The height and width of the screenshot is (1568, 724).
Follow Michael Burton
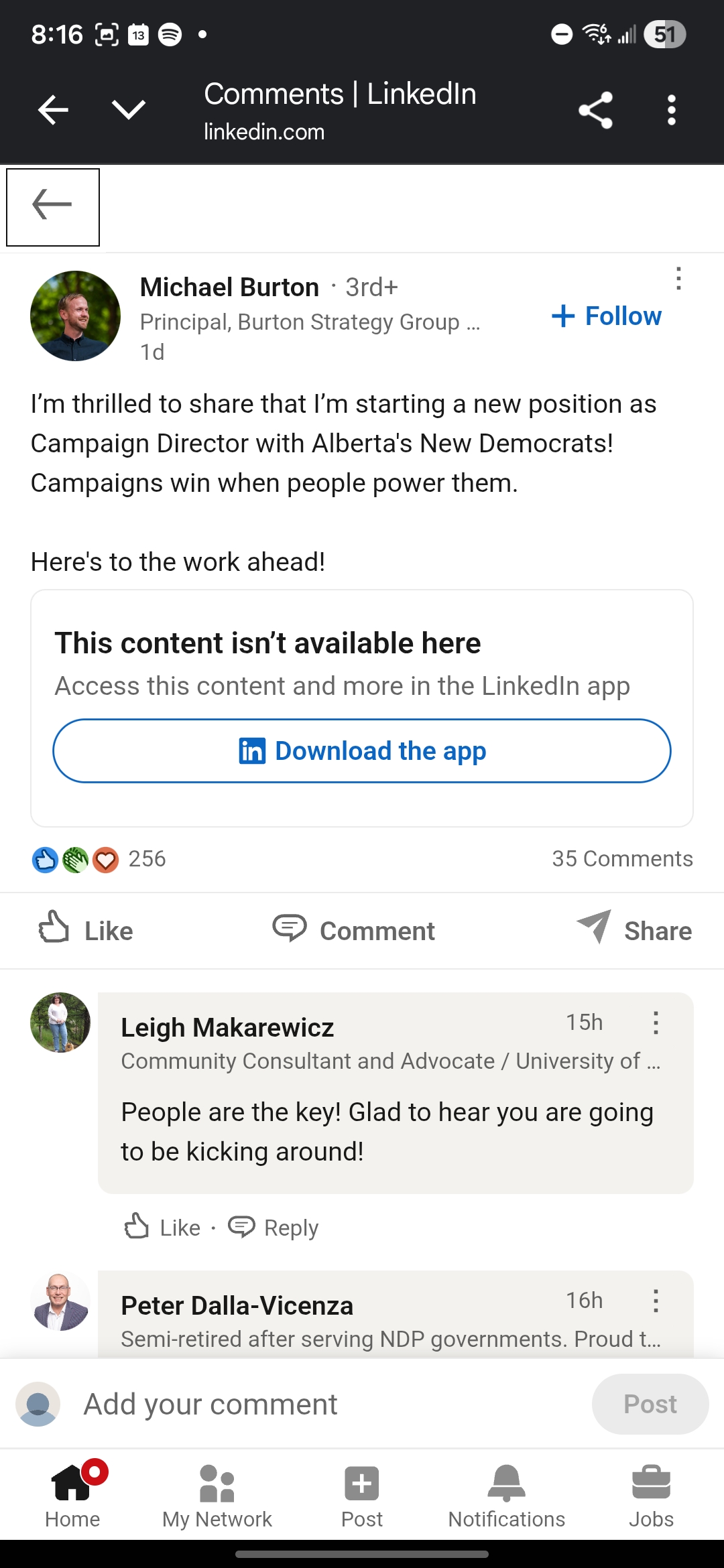607,316
